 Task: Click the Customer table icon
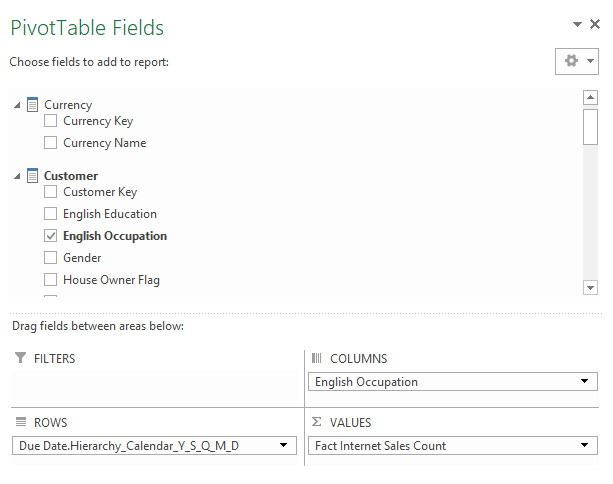coord(33,175)
